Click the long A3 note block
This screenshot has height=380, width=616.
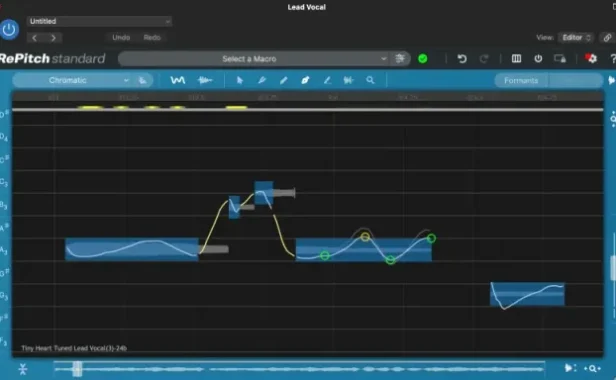point(132,249)
